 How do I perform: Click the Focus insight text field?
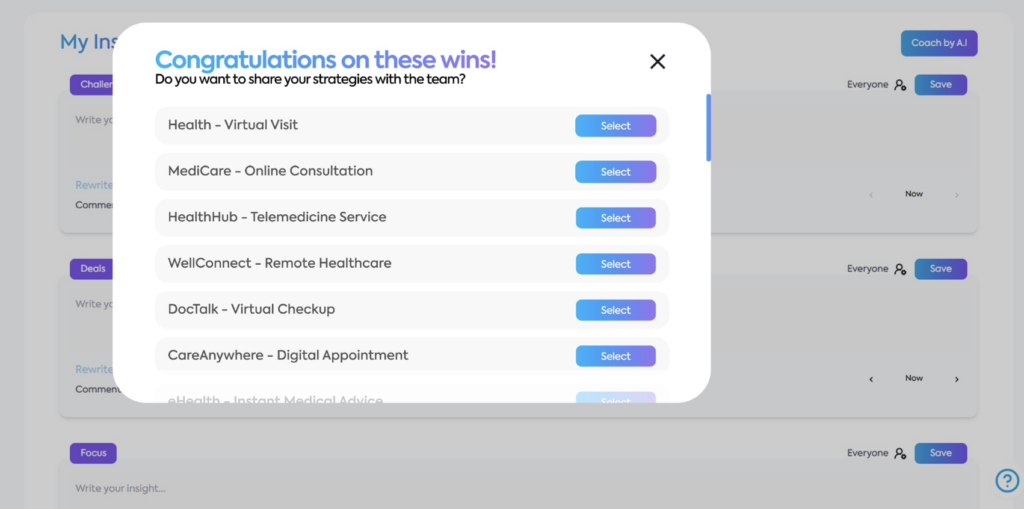pyautogui.click(x=519, y=488)
